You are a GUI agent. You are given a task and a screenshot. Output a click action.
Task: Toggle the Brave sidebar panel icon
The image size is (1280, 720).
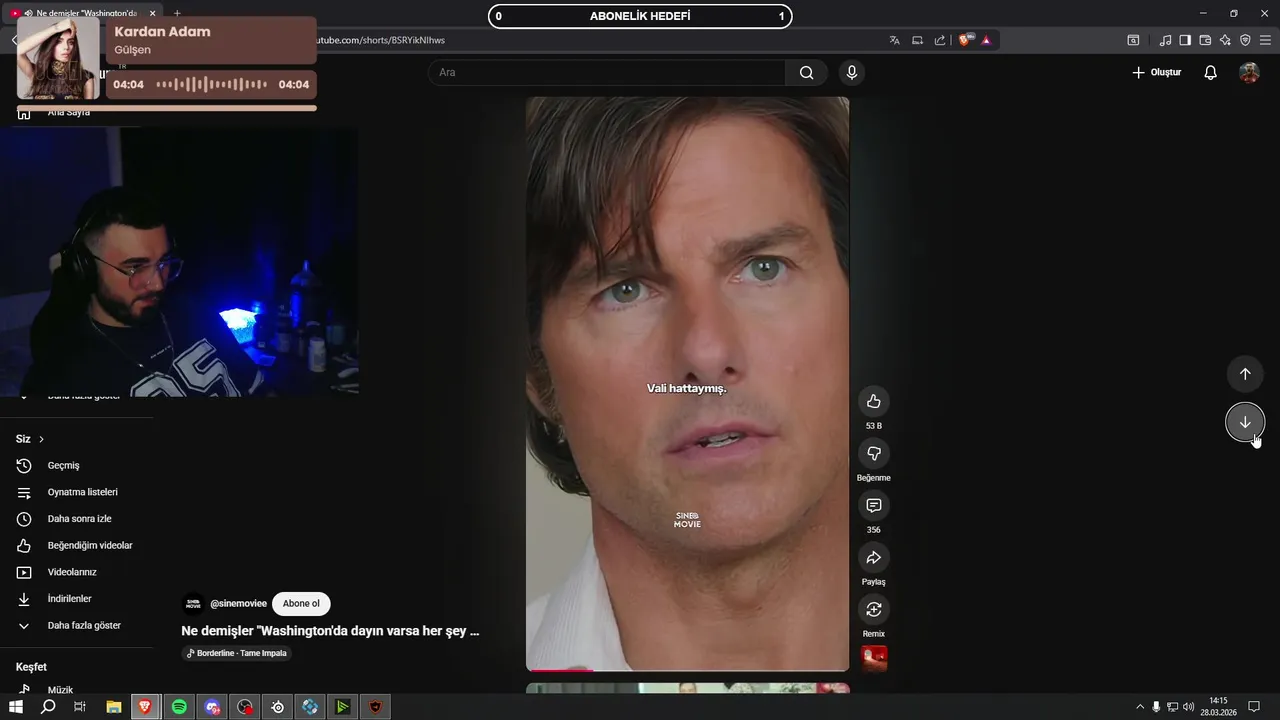(1185, 40)
